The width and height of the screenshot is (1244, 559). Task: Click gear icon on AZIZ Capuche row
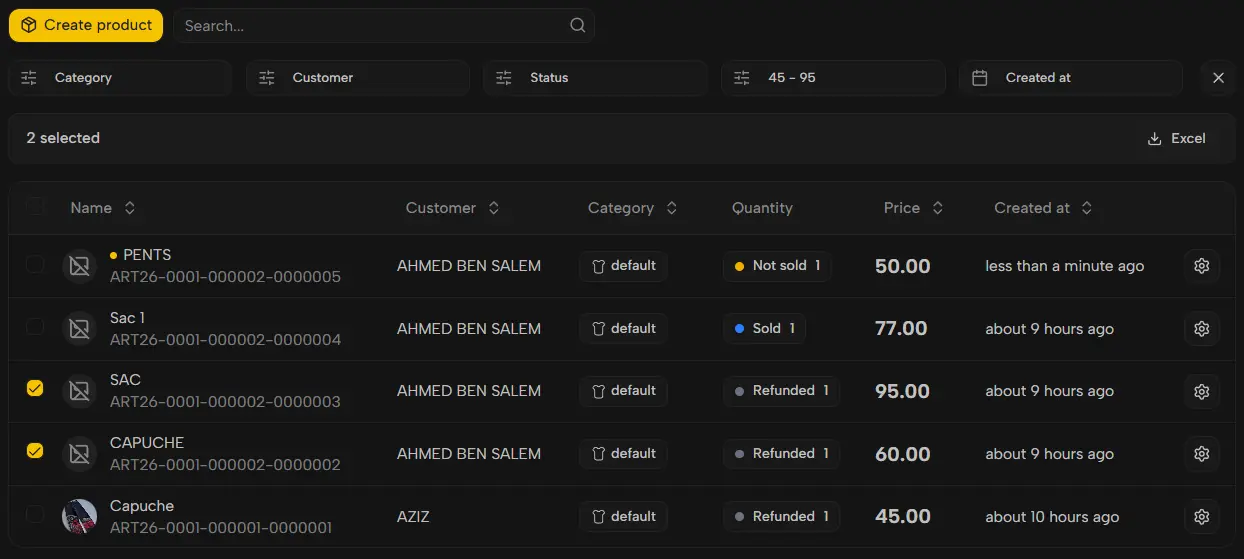point(1201,517)
